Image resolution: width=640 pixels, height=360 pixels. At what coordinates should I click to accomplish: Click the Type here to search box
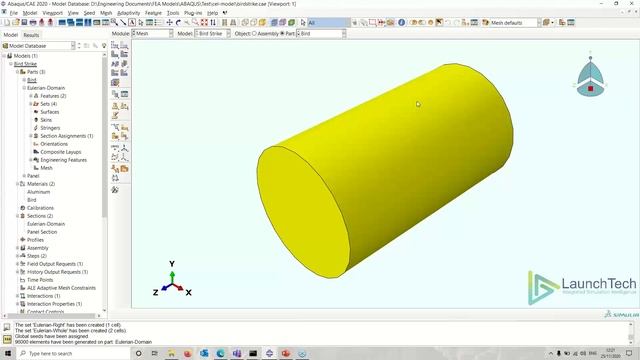point(73,353)
